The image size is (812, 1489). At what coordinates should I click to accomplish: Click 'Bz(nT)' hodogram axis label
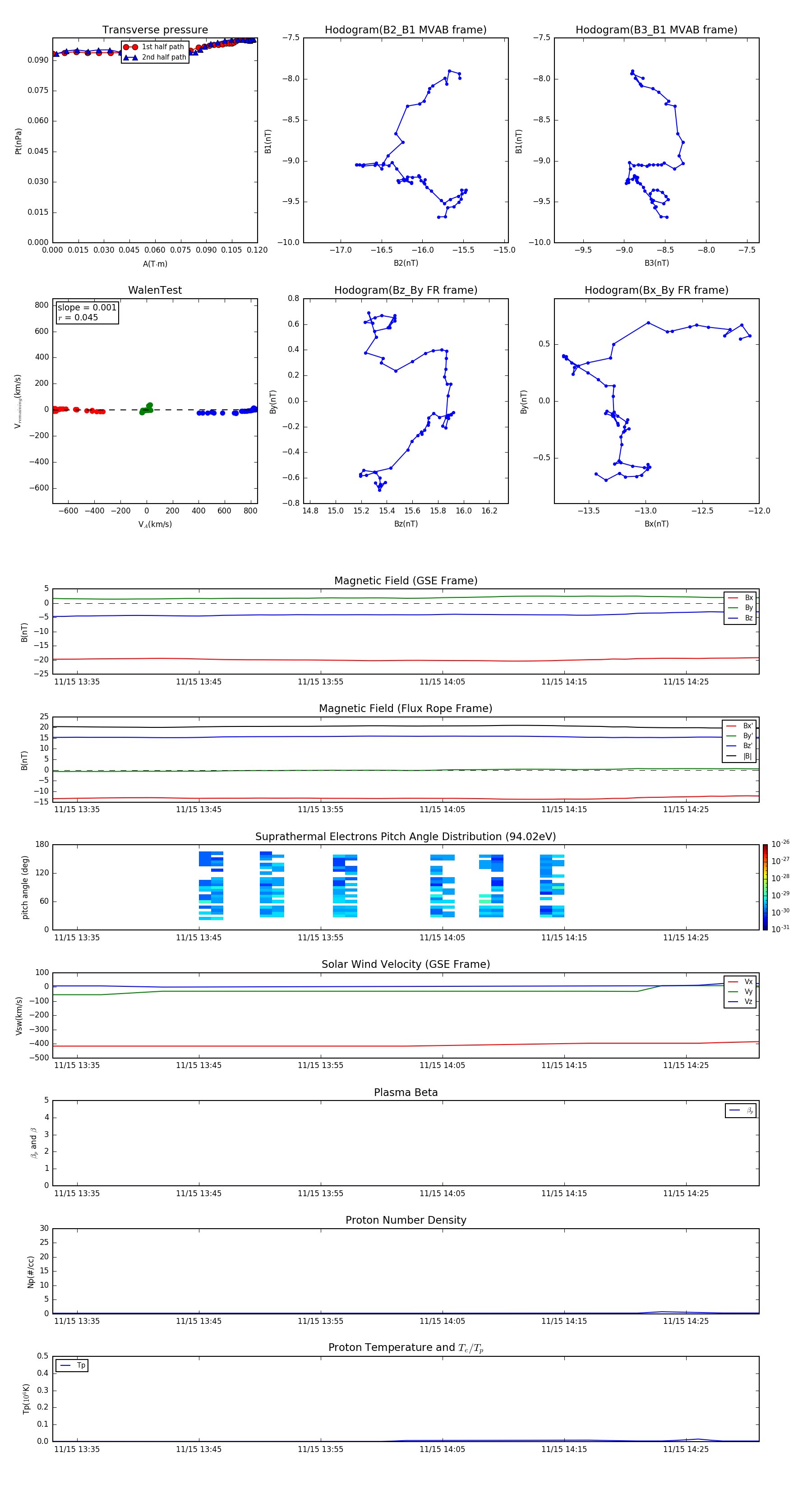click(x=406, y=524)
